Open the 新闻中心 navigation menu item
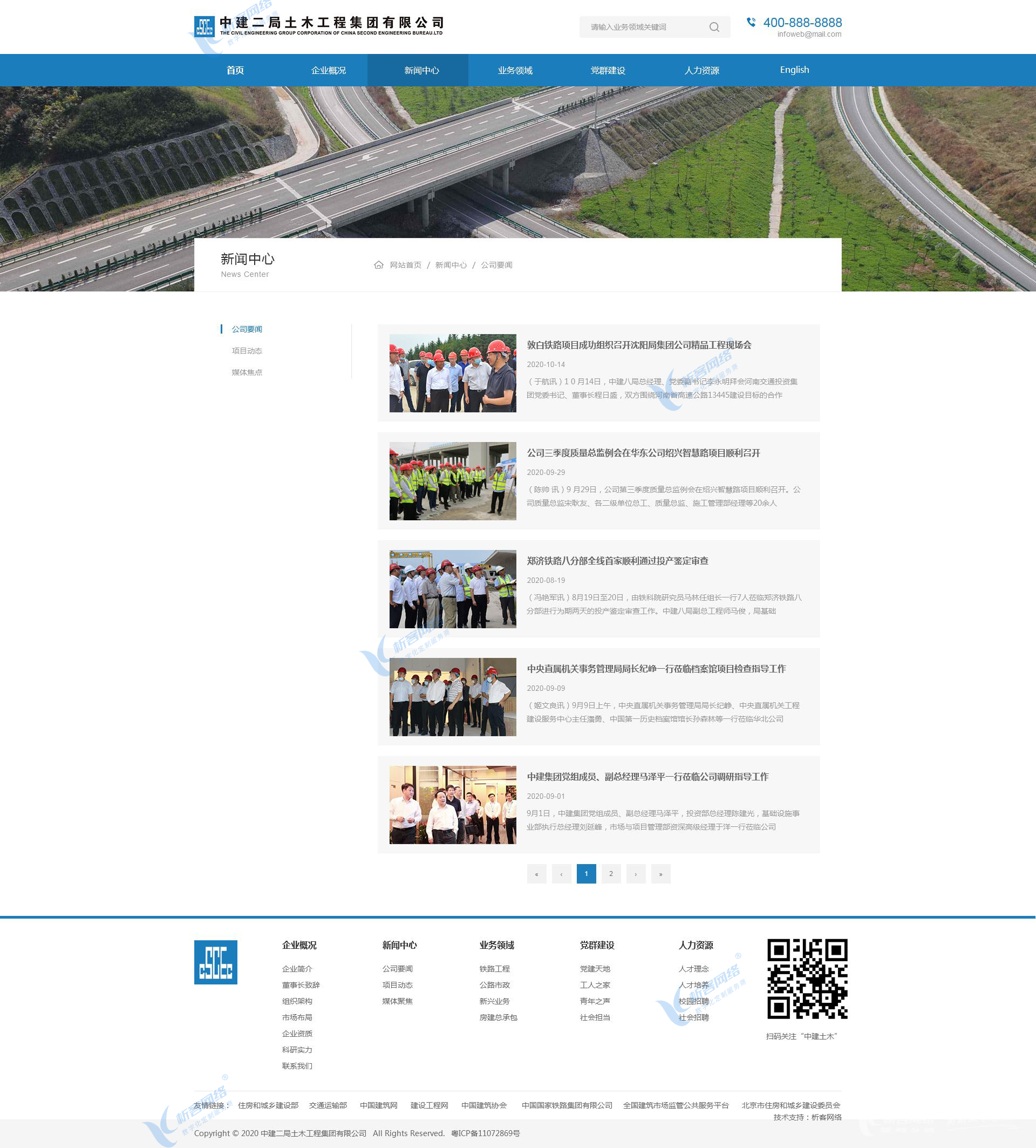 [x=421, y=71]
